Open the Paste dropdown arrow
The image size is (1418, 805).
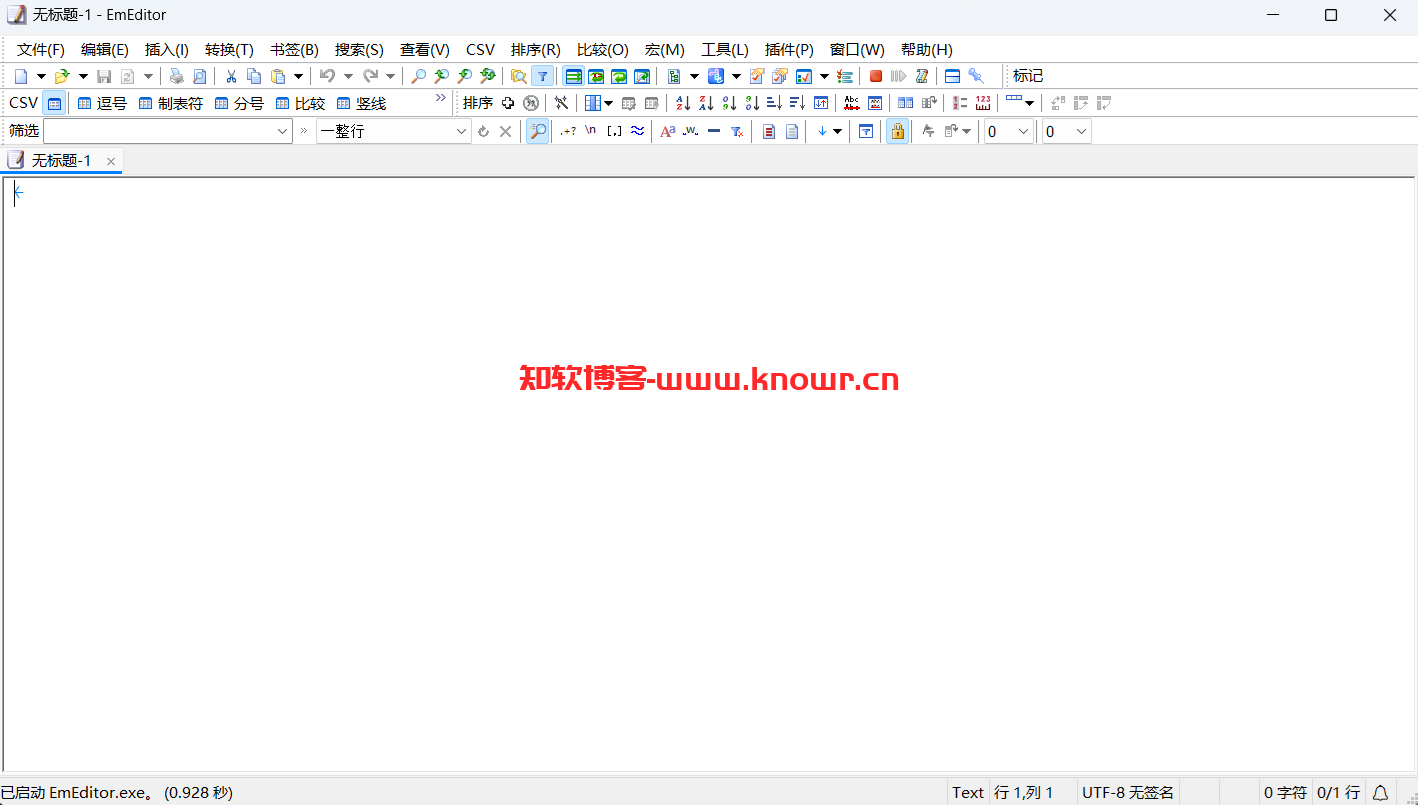click(298, 76)
